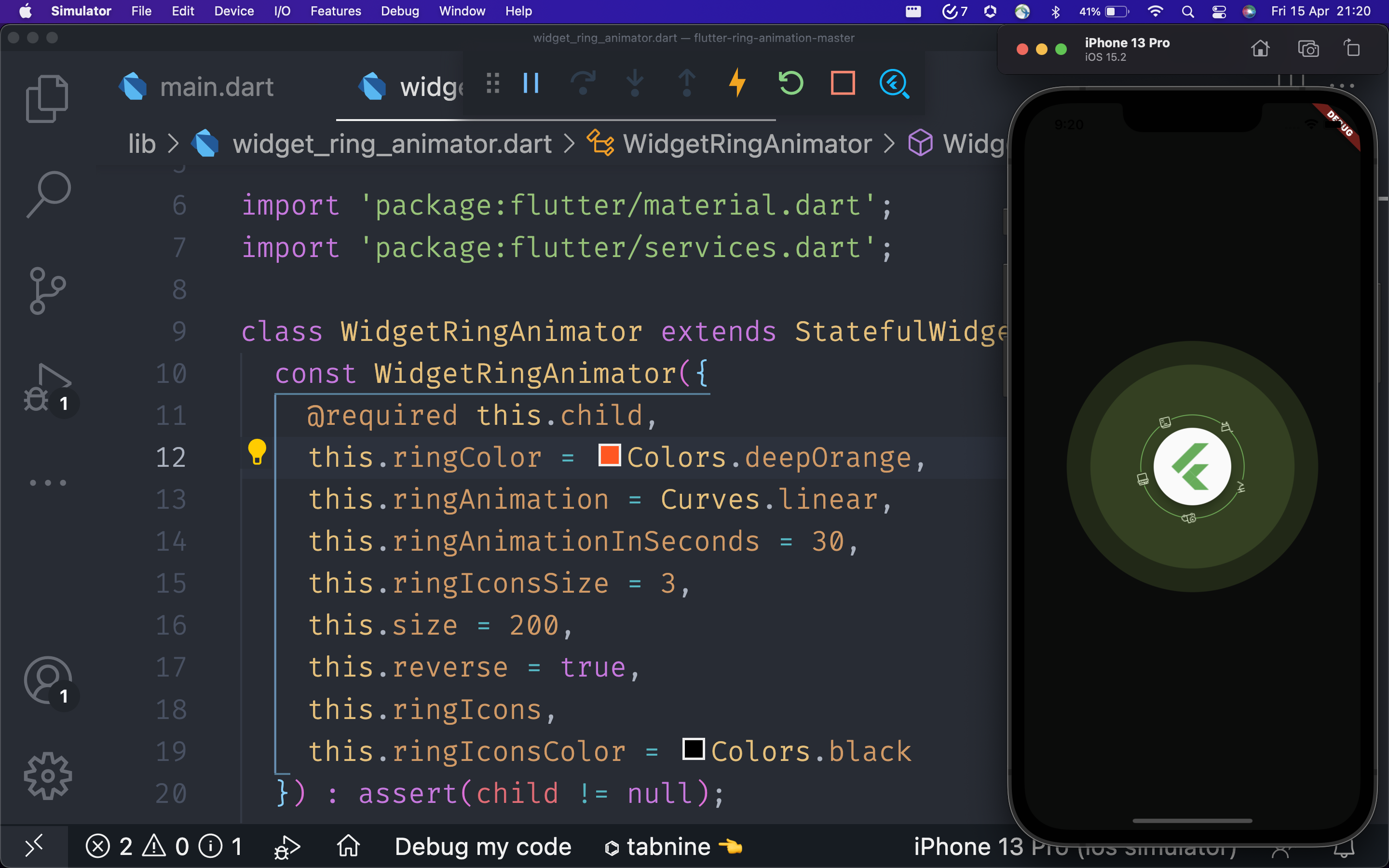This screenshot has height=868, width=1389.
Task: Click the Accounts icon in sidebar
Action: 47,680
